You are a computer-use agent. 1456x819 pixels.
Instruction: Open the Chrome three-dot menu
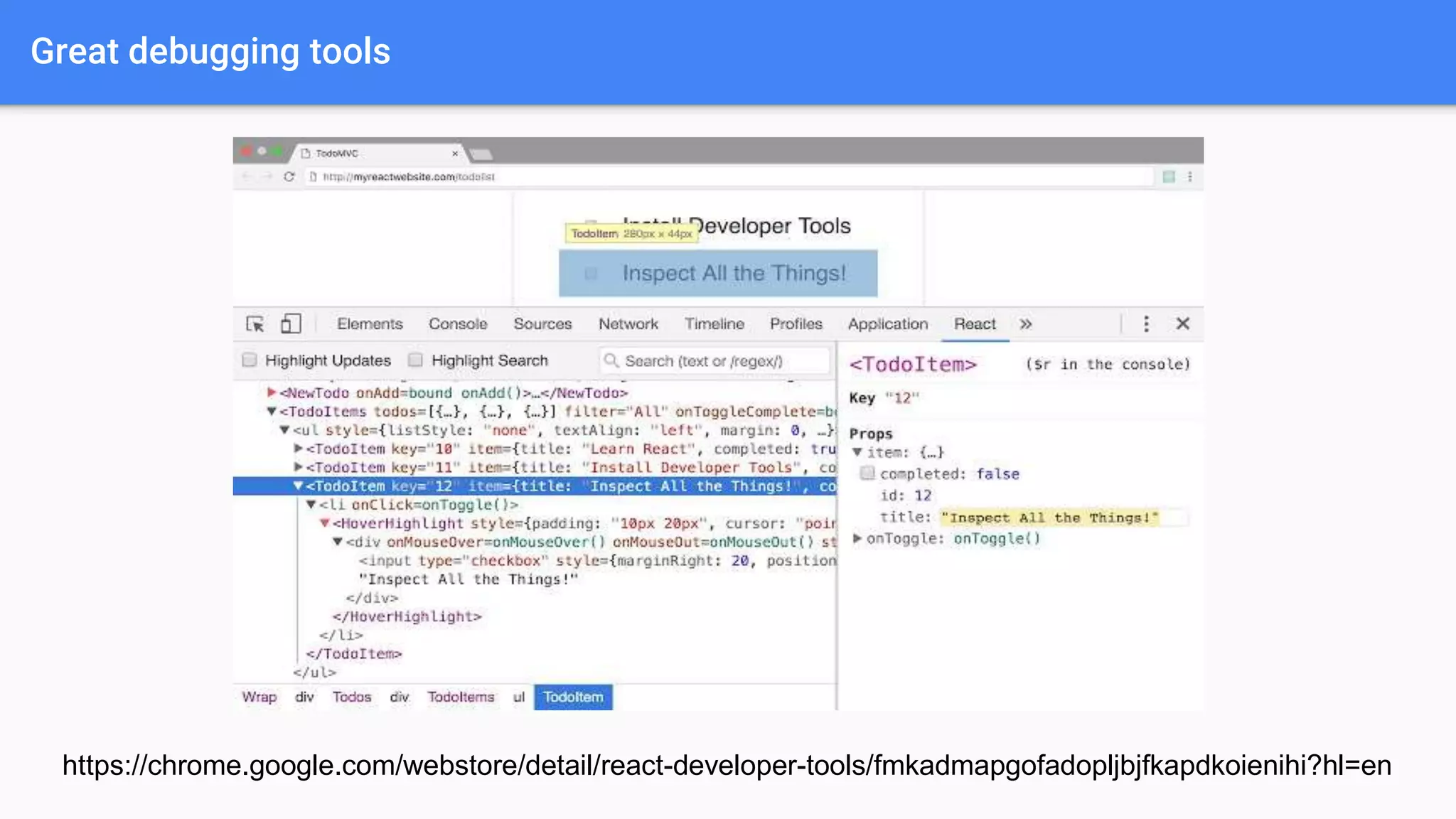pos(1190,176)
